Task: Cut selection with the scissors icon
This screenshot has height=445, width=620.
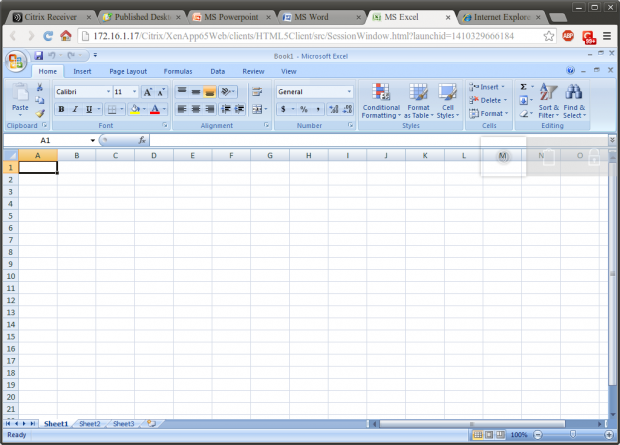Action: pos(40,87)
